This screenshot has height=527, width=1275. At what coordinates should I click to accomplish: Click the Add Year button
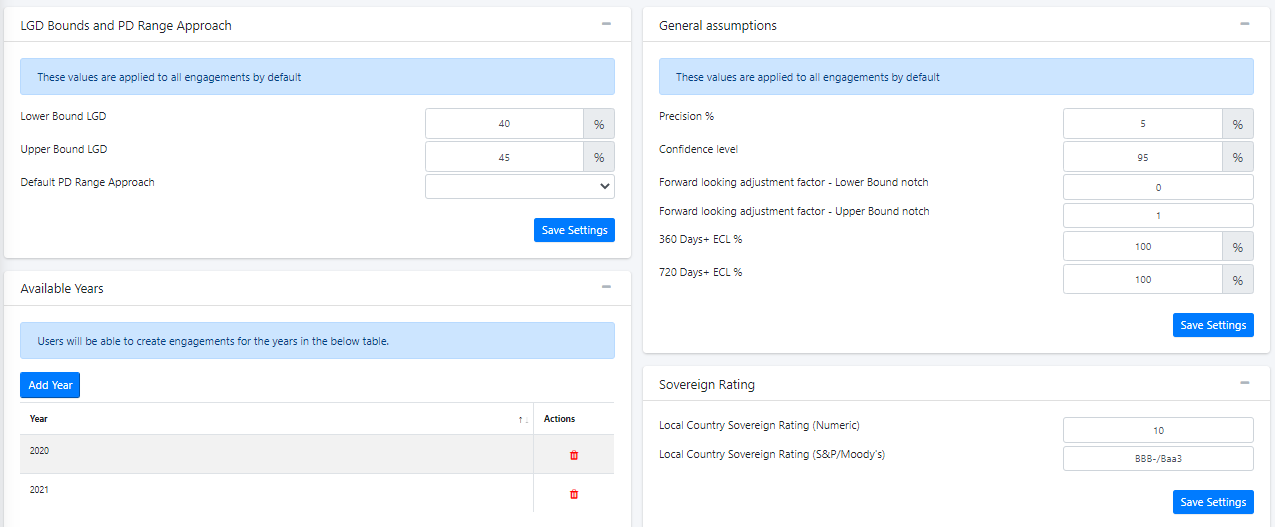pos(49,385)
